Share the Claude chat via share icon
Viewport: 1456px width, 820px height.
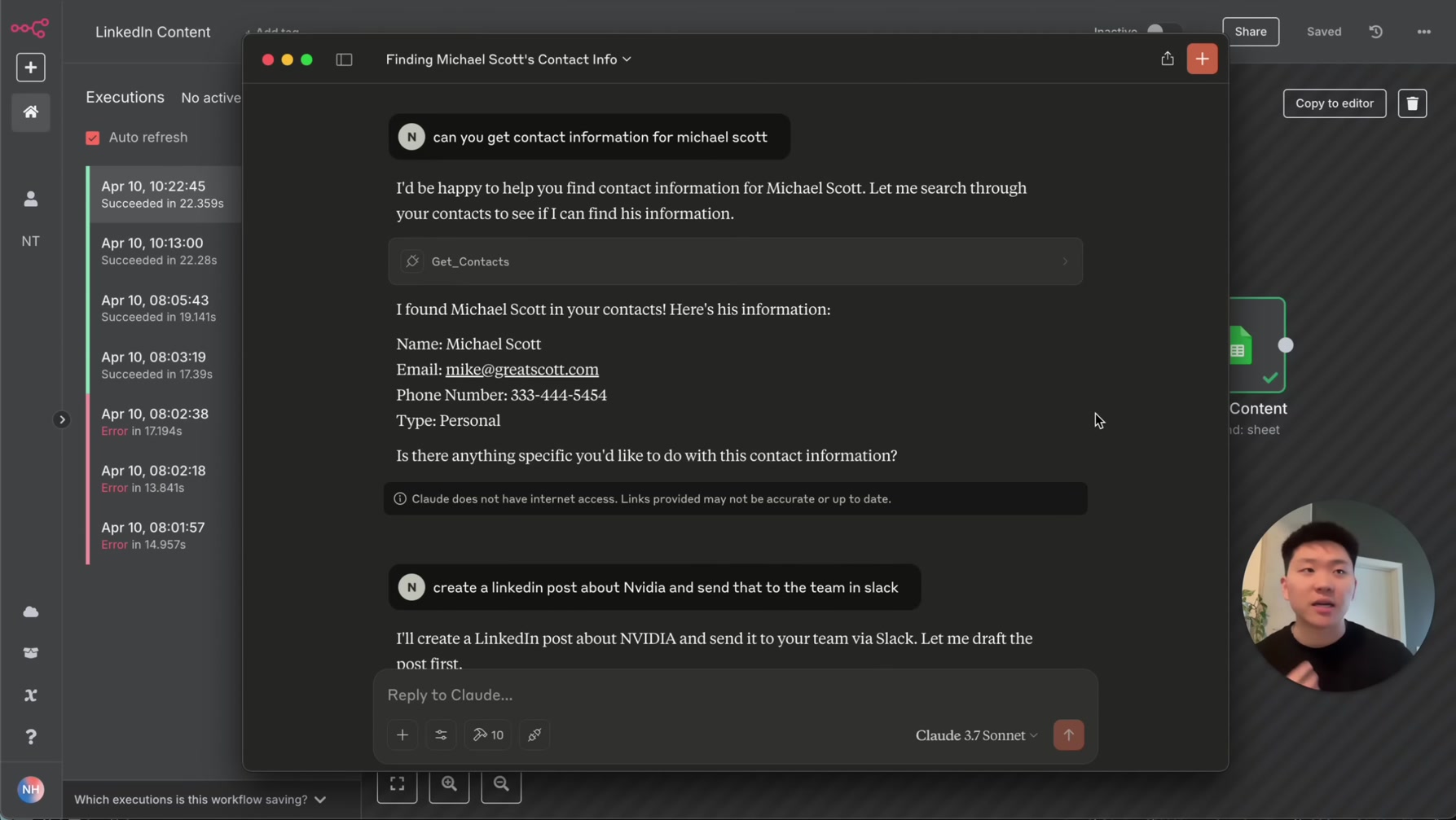click(x=1168, y=59)
